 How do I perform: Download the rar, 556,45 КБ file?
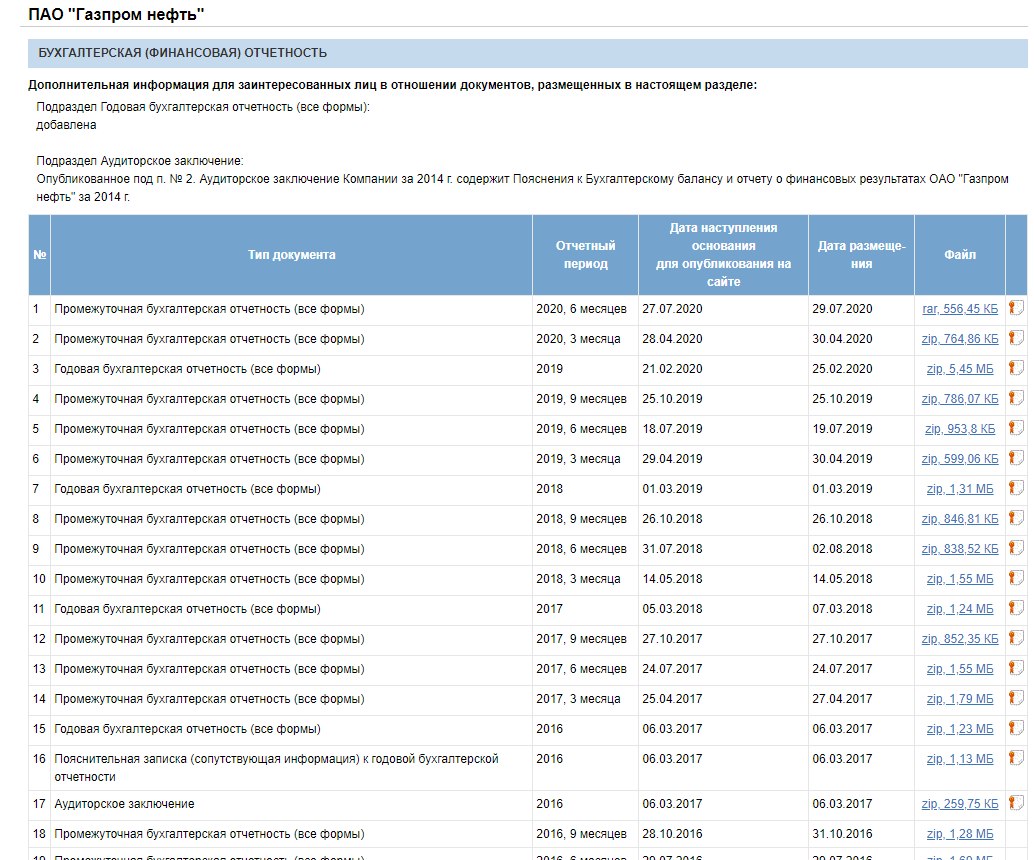tap(959, 309)
